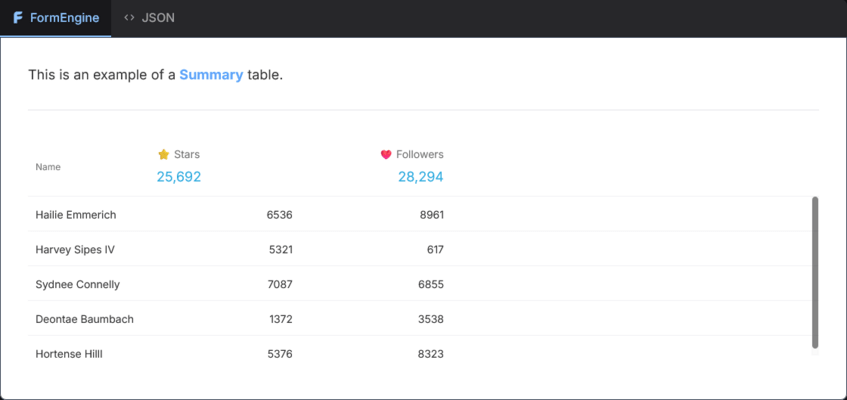
Task: Click the Stars total 25,692
Action: [x=179, y=177]
